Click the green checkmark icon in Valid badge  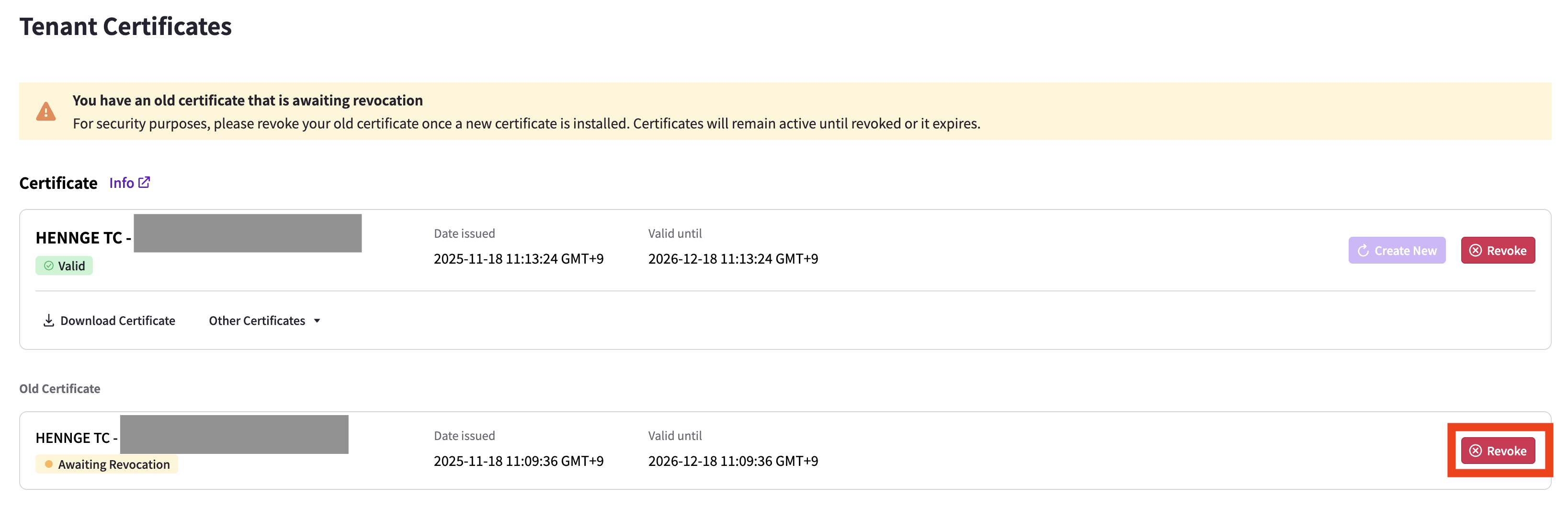point(49,266)
